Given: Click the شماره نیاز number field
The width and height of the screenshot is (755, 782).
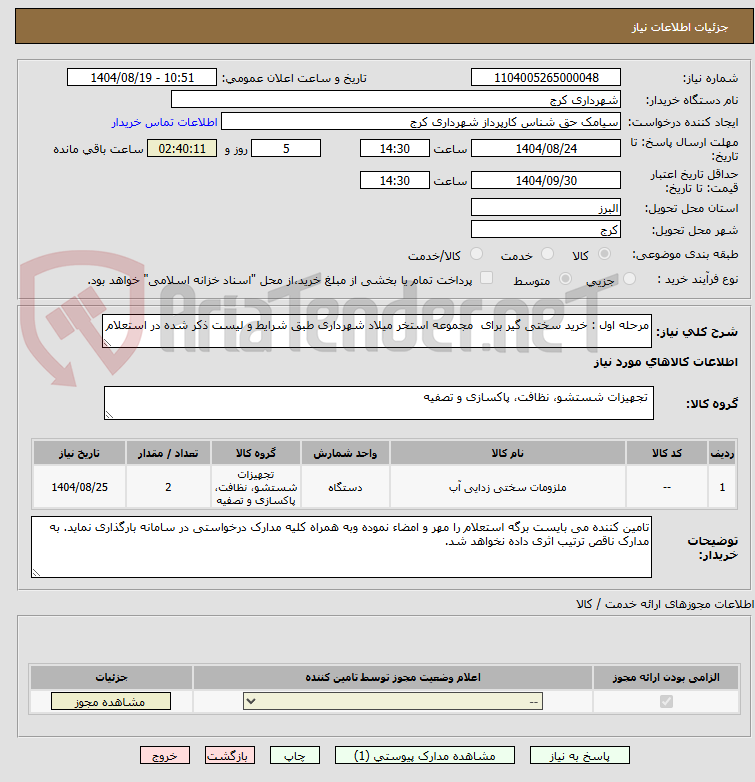Looking at the screenshot, I should coord(545,78).
